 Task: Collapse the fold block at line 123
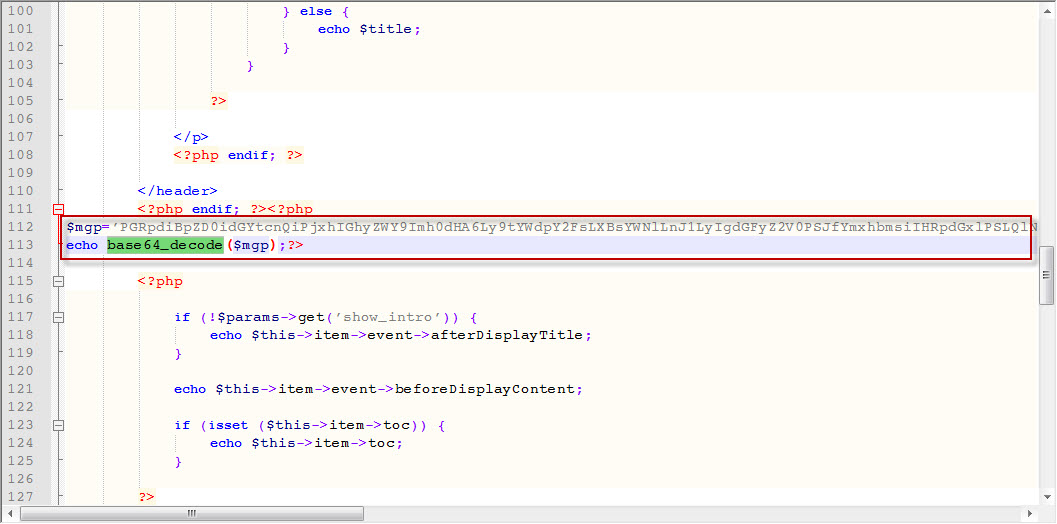[59, 426]
